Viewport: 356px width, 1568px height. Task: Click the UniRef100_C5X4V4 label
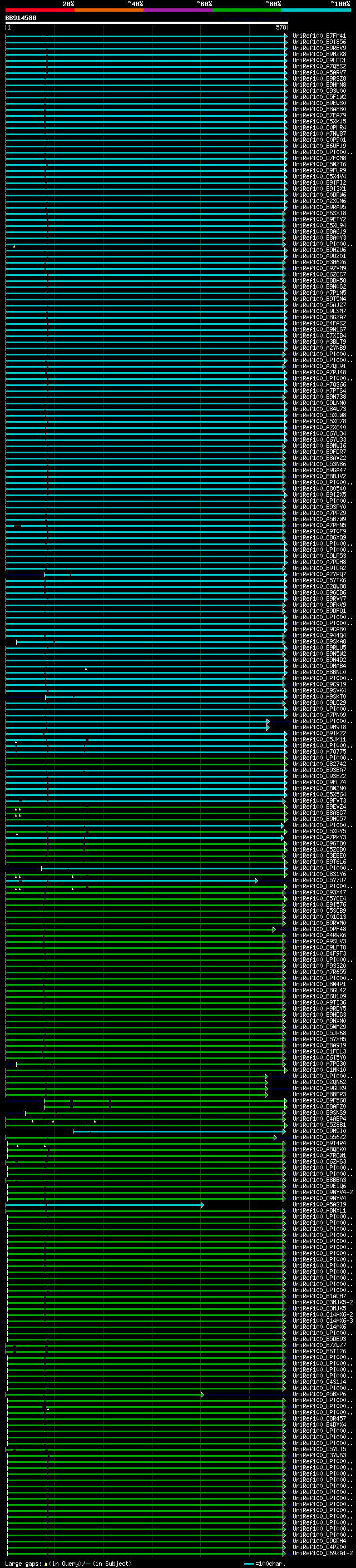click(x=319, y=176)
